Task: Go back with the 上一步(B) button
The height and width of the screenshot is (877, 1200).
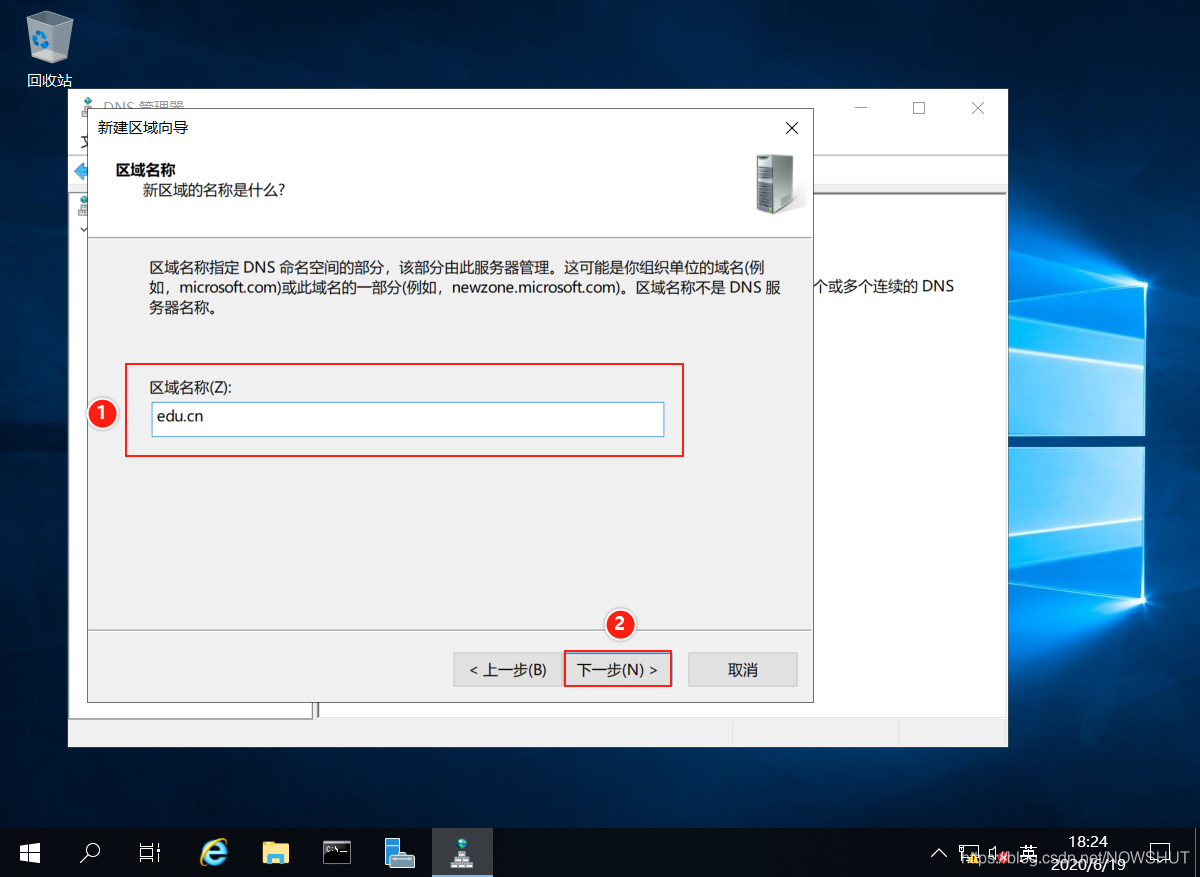Action: [507, 670]
